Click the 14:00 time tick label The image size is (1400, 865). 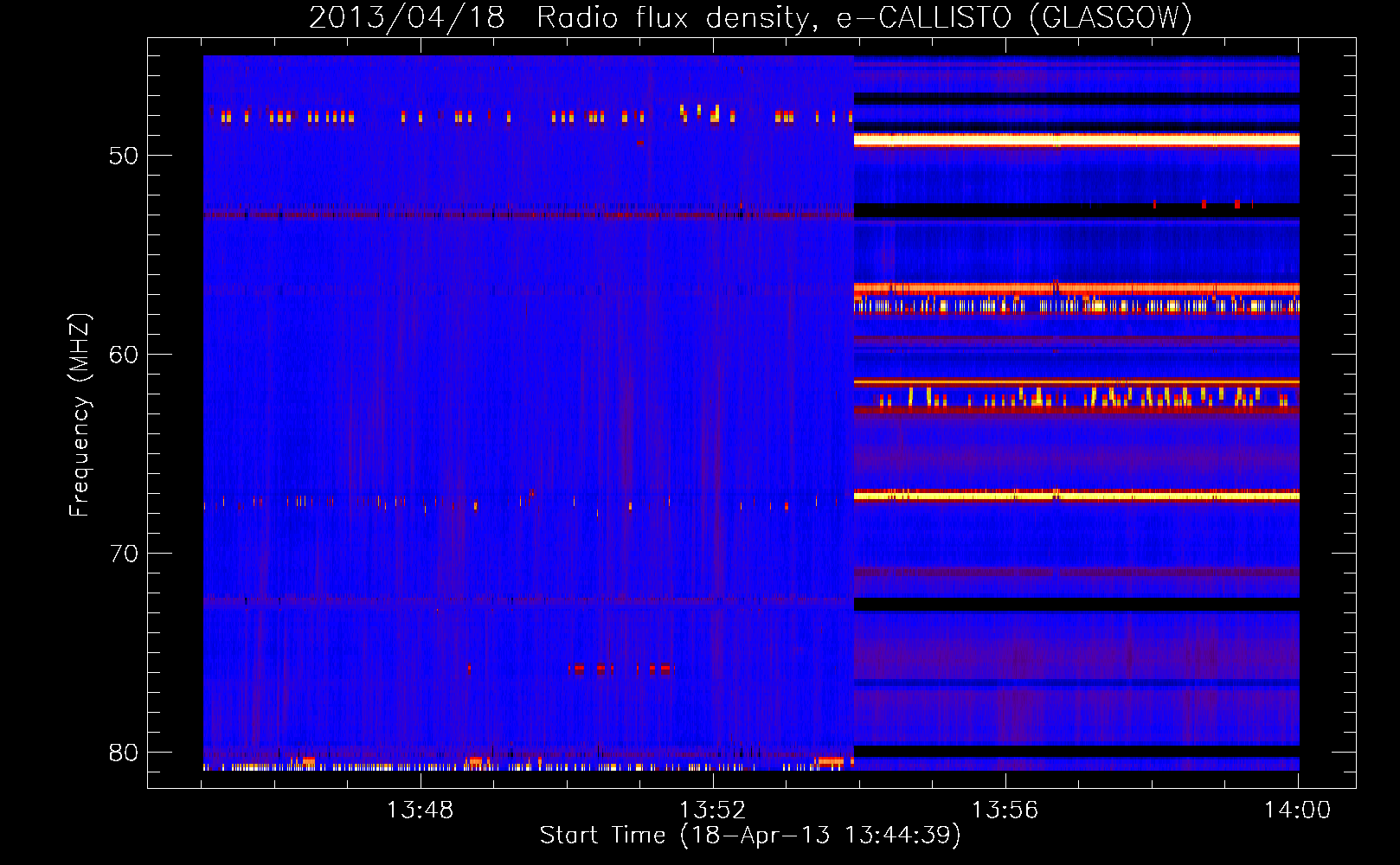click(x=1297, y=810)
